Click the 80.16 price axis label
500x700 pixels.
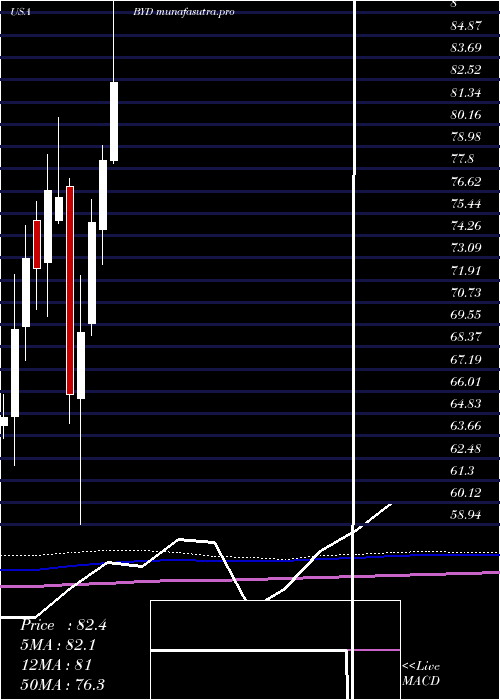466,115
